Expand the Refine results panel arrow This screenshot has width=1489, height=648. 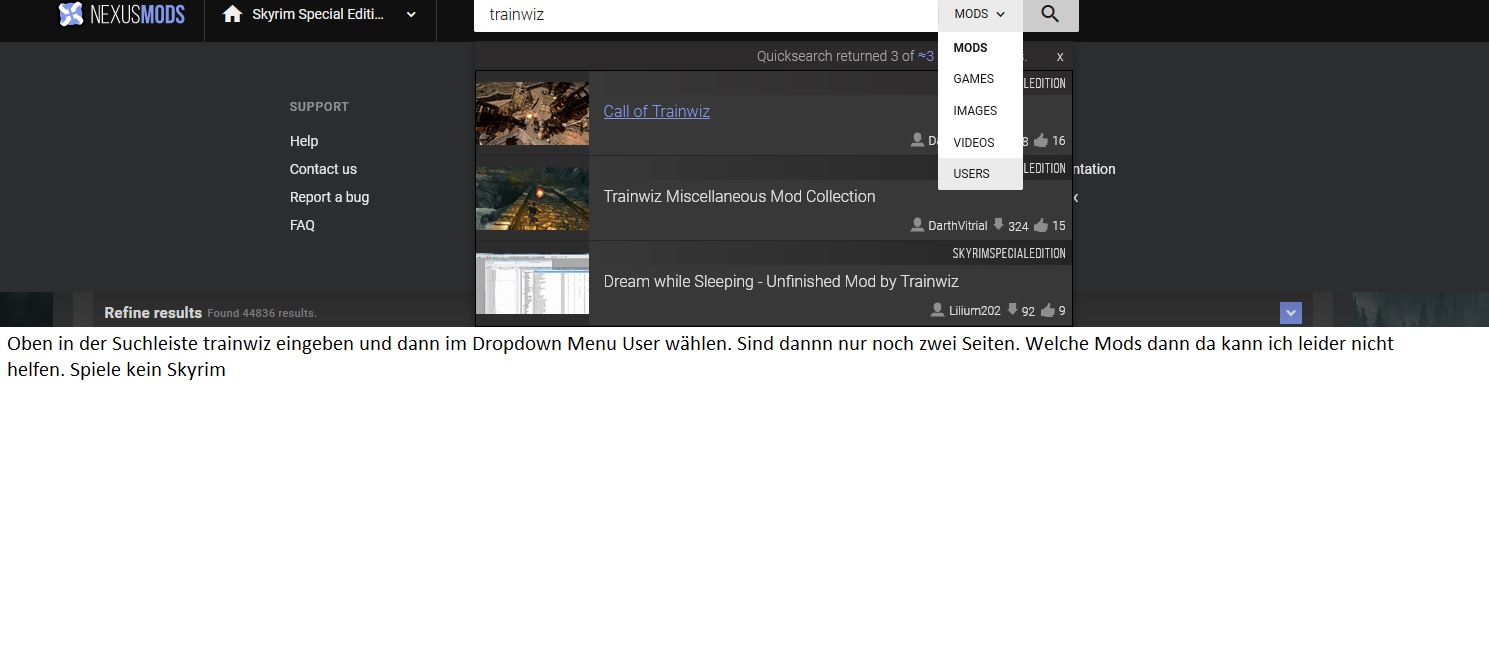1290,313
